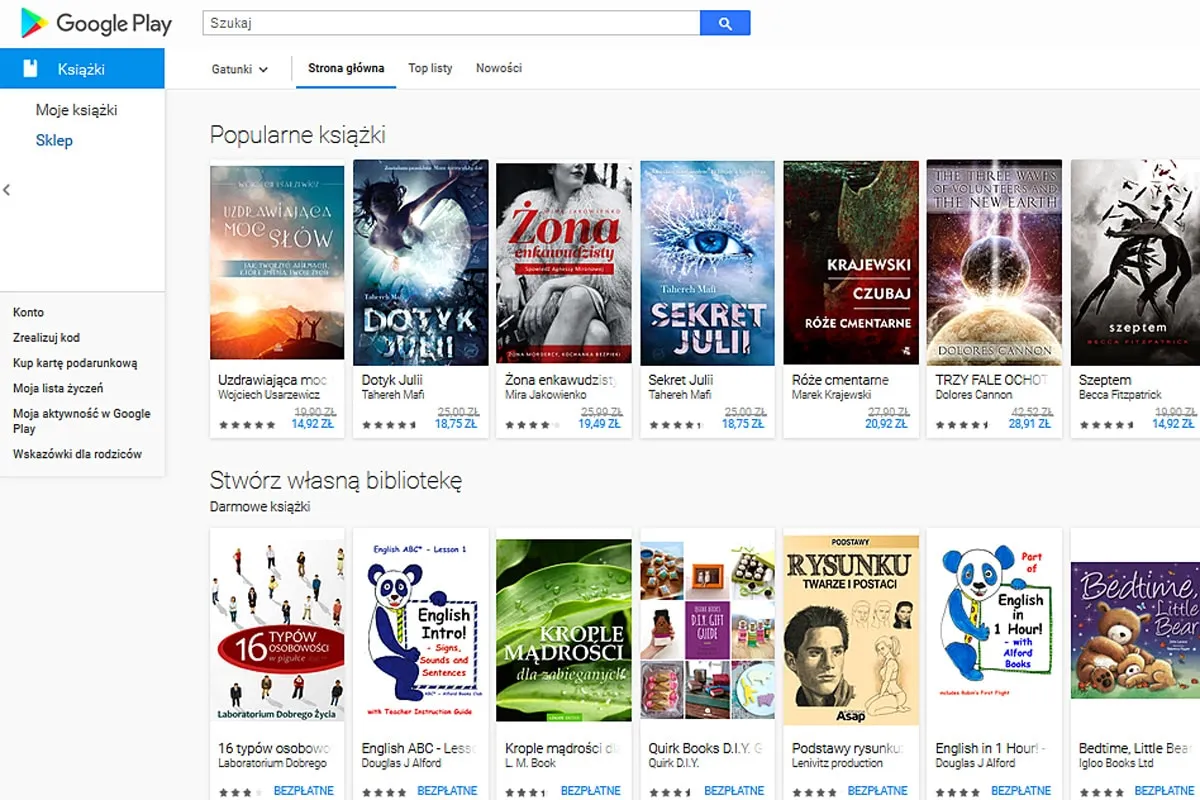Open the Sekret Julii book cover
Image resolution: width=1200 pixels, height=800 pixels.
pos(708,262)
